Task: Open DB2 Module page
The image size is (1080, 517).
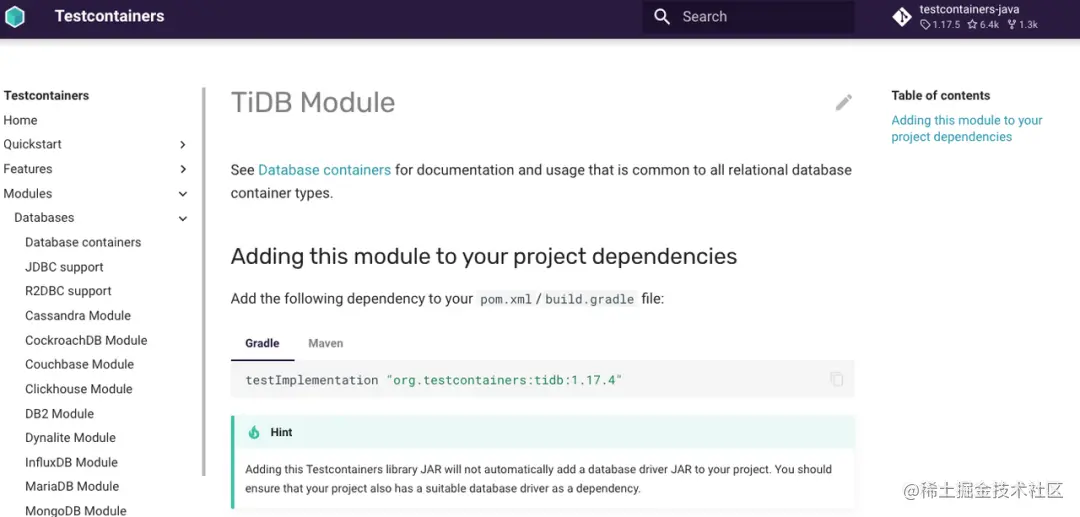Action: pyautogui.click(x=60, y=414)
